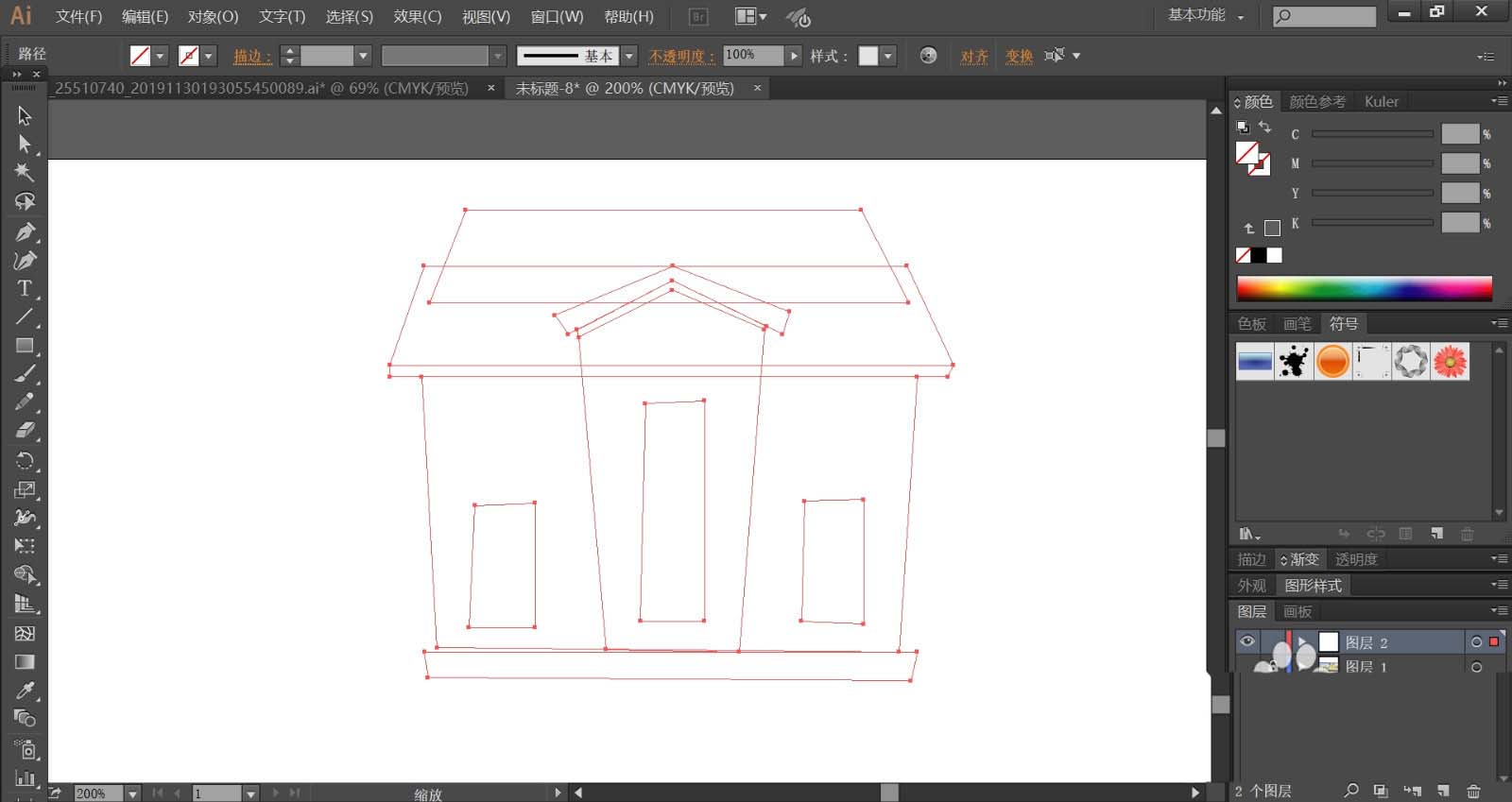This screenshot has width=1512, height=802.
Task: Select the Pen tool
Action: (25, 231)
